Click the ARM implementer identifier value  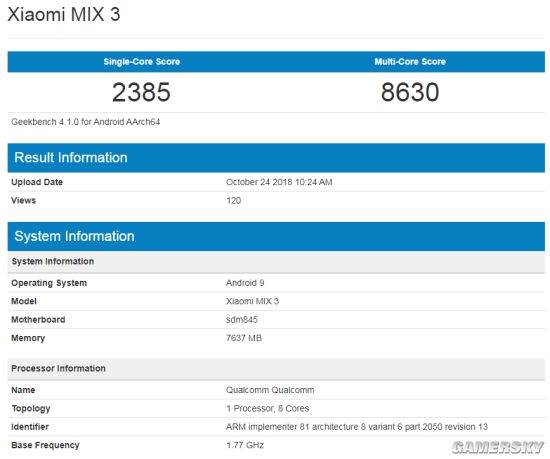[x=357, y=427]
